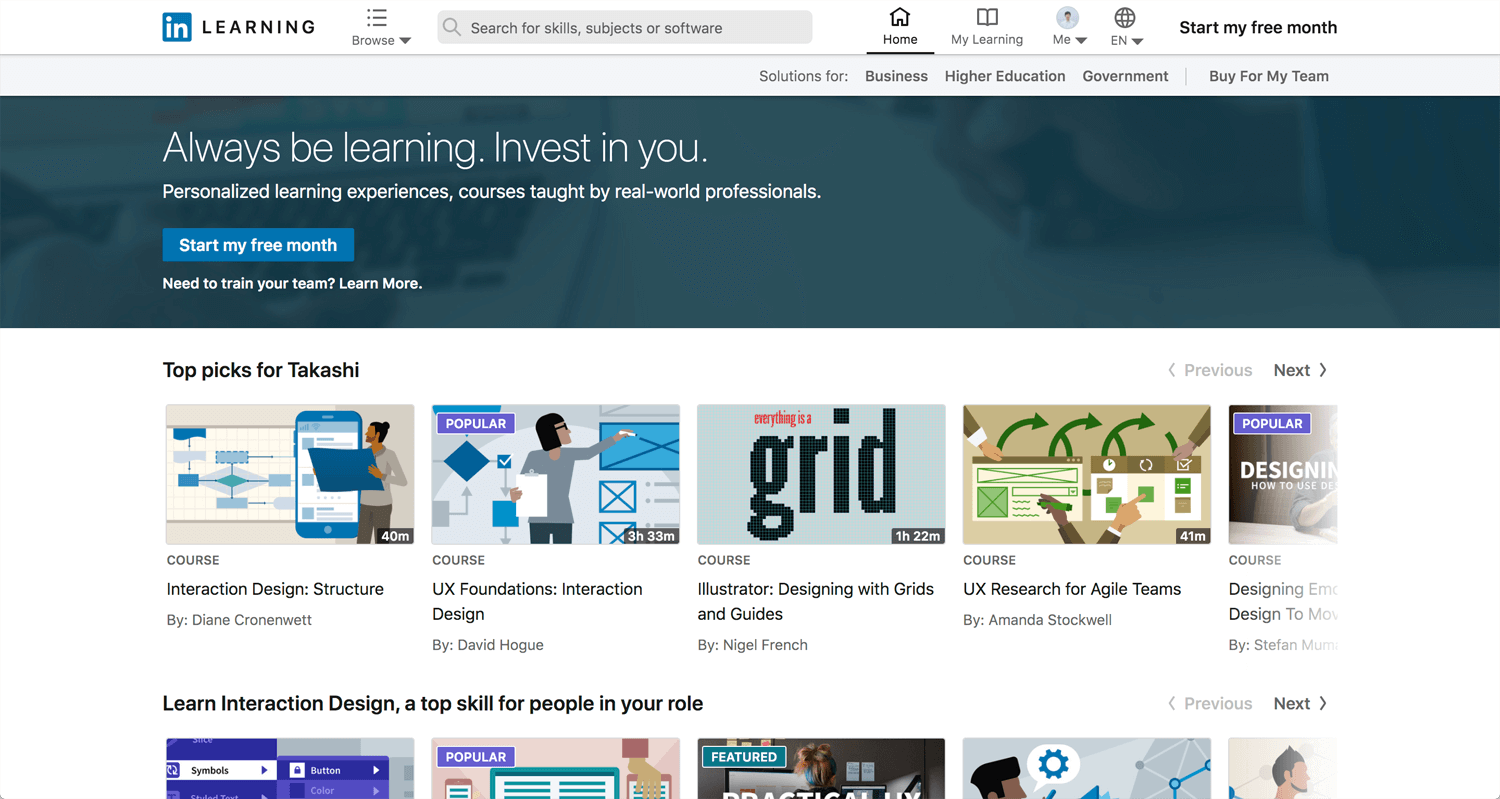Click Start my free month in header
Image resolution: width=1500 pixels, height=799 pixels.
1258,27
